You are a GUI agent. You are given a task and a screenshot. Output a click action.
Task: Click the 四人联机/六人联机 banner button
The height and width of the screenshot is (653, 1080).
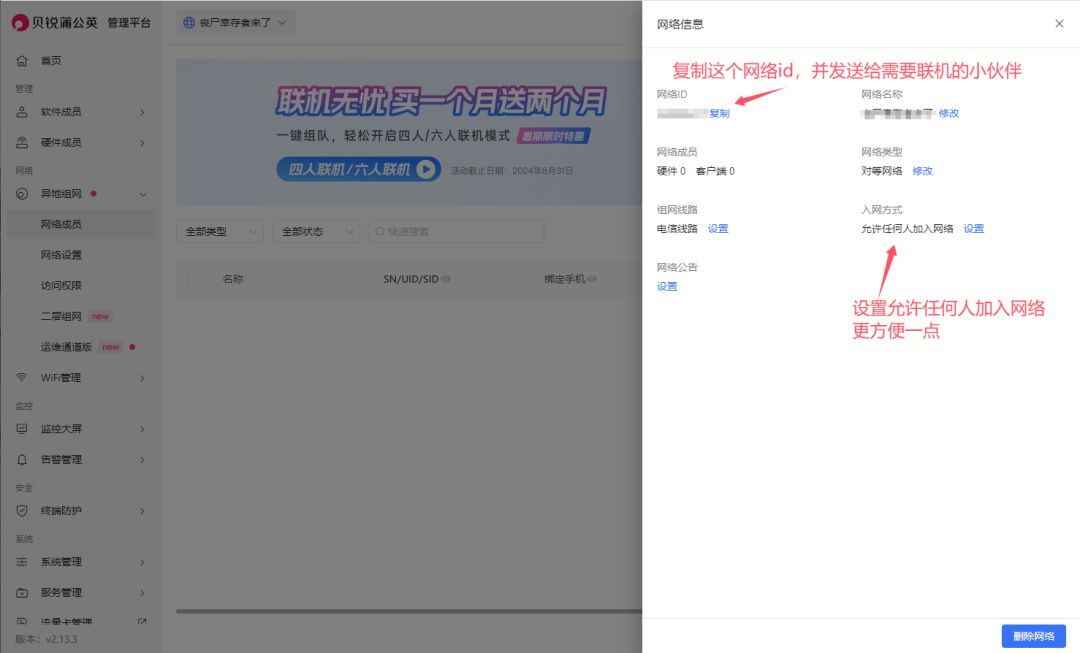[x=359, y=169]
